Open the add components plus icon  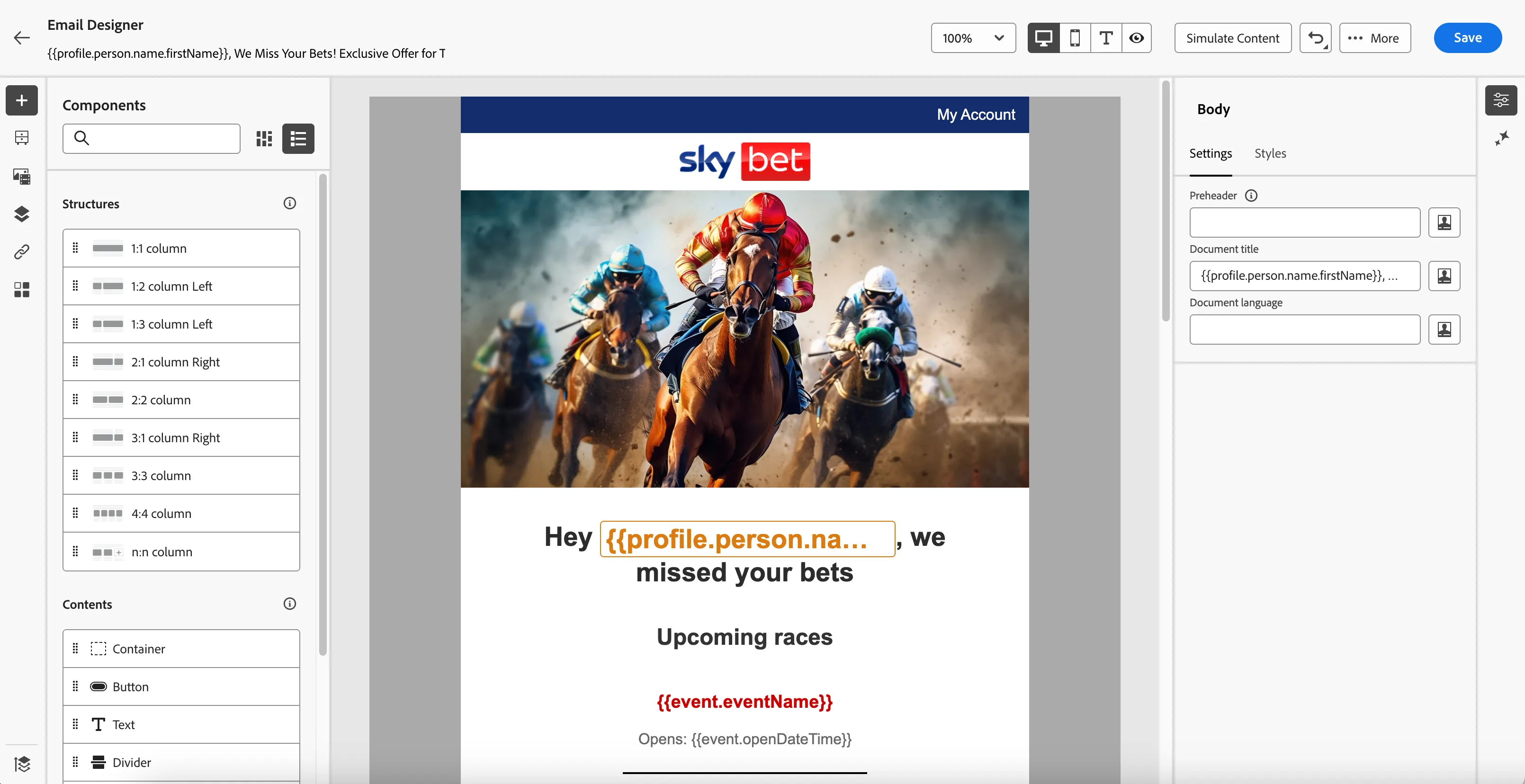pos(22,100)
